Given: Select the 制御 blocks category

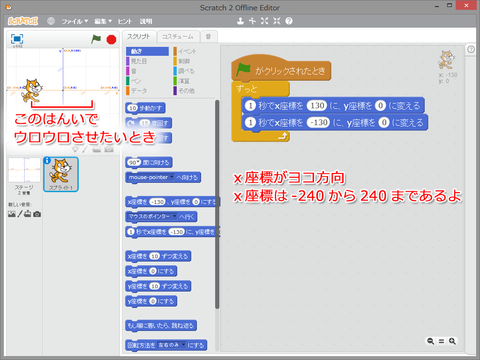Looking at the screenshot, I should (184, 61).
